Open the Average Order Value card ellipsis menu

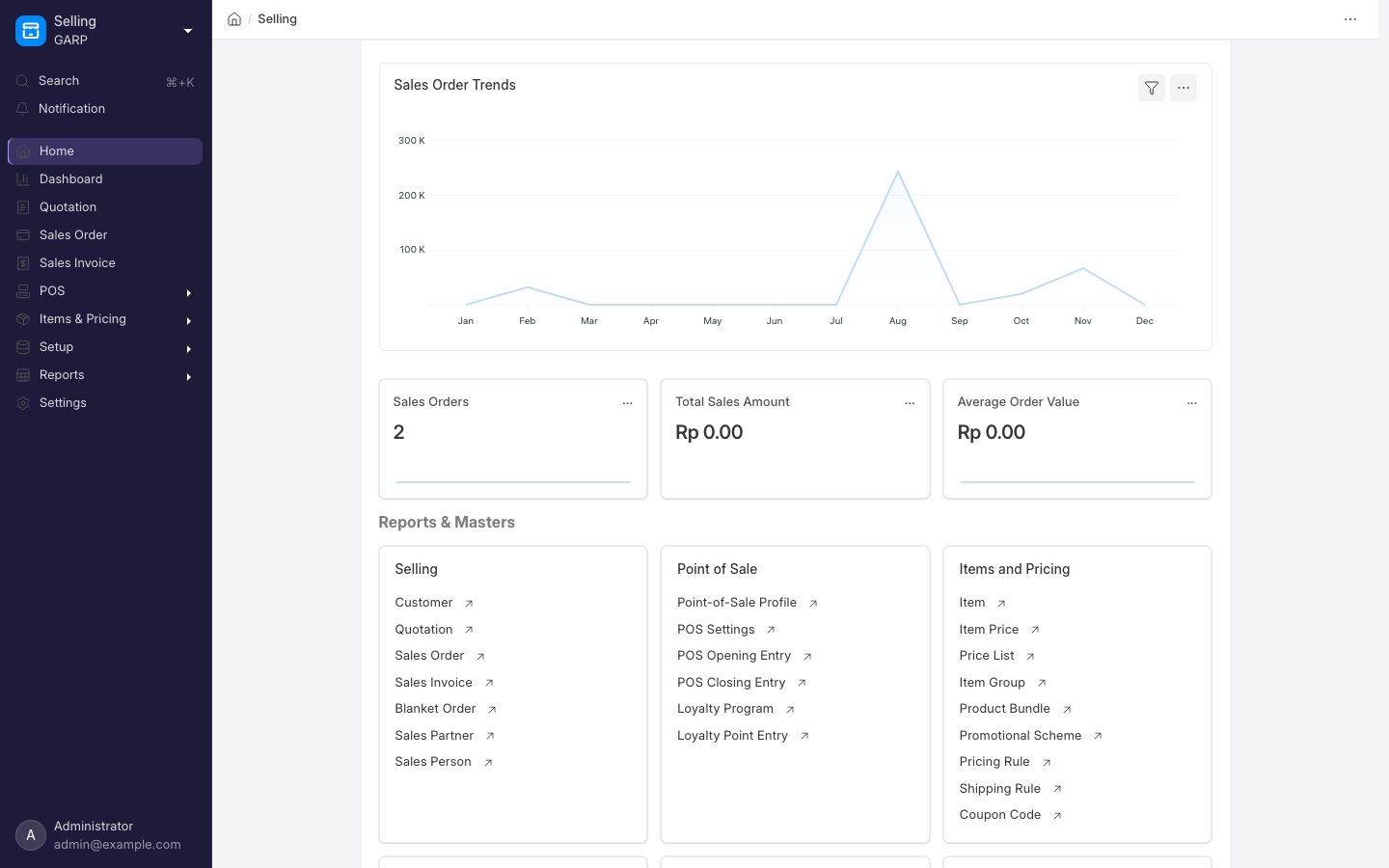[x=1192, y=403]
